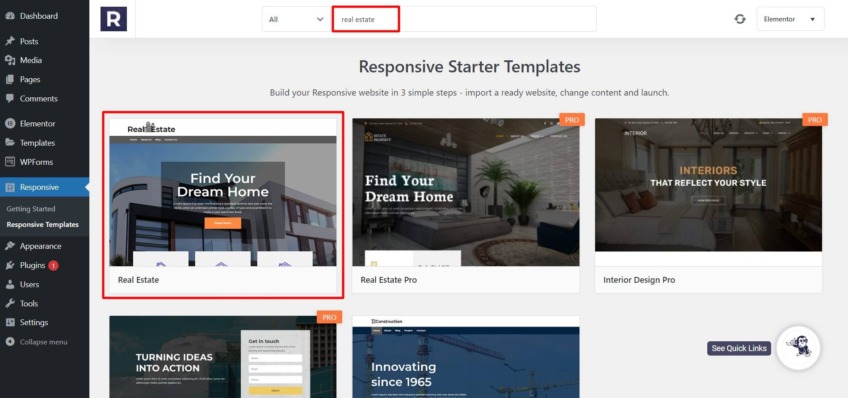This screenshot has height=398, width=848.
Task: Select the Real Estate Pro template thumbnail
Action: (x=466, y=192)
